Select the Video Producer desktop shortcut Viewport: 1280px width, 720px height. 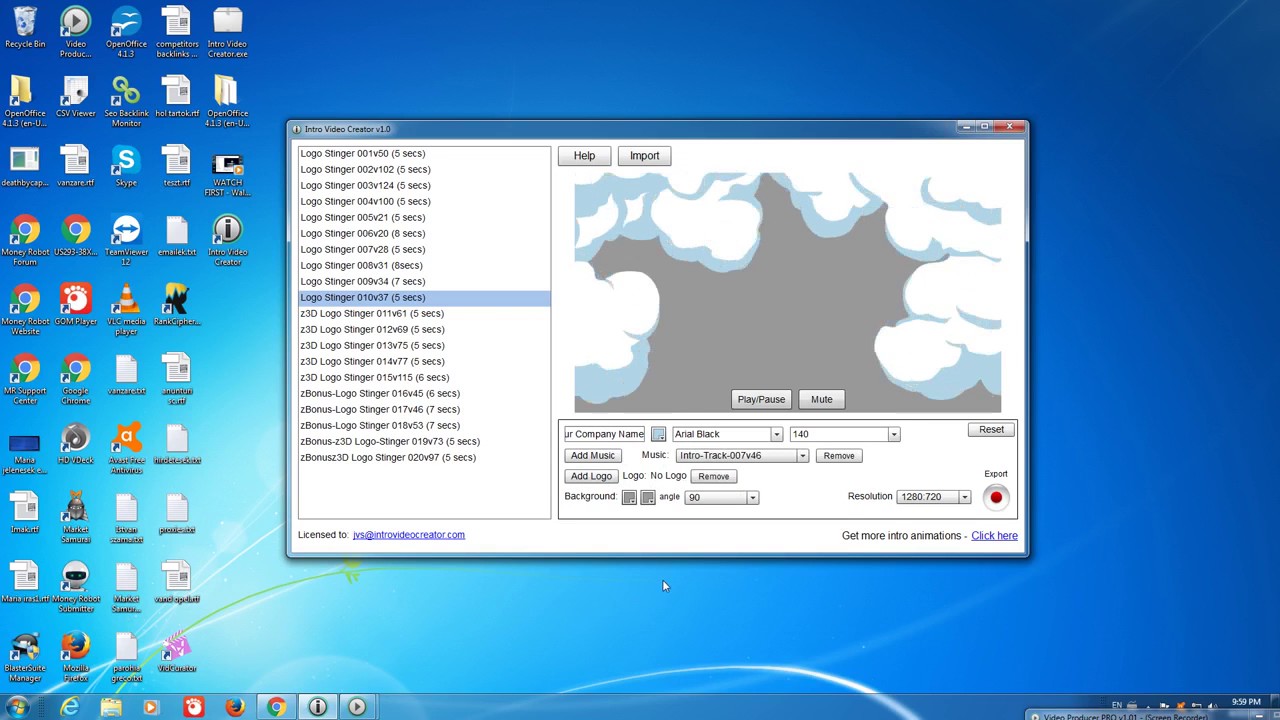click(x=75, y=32)
